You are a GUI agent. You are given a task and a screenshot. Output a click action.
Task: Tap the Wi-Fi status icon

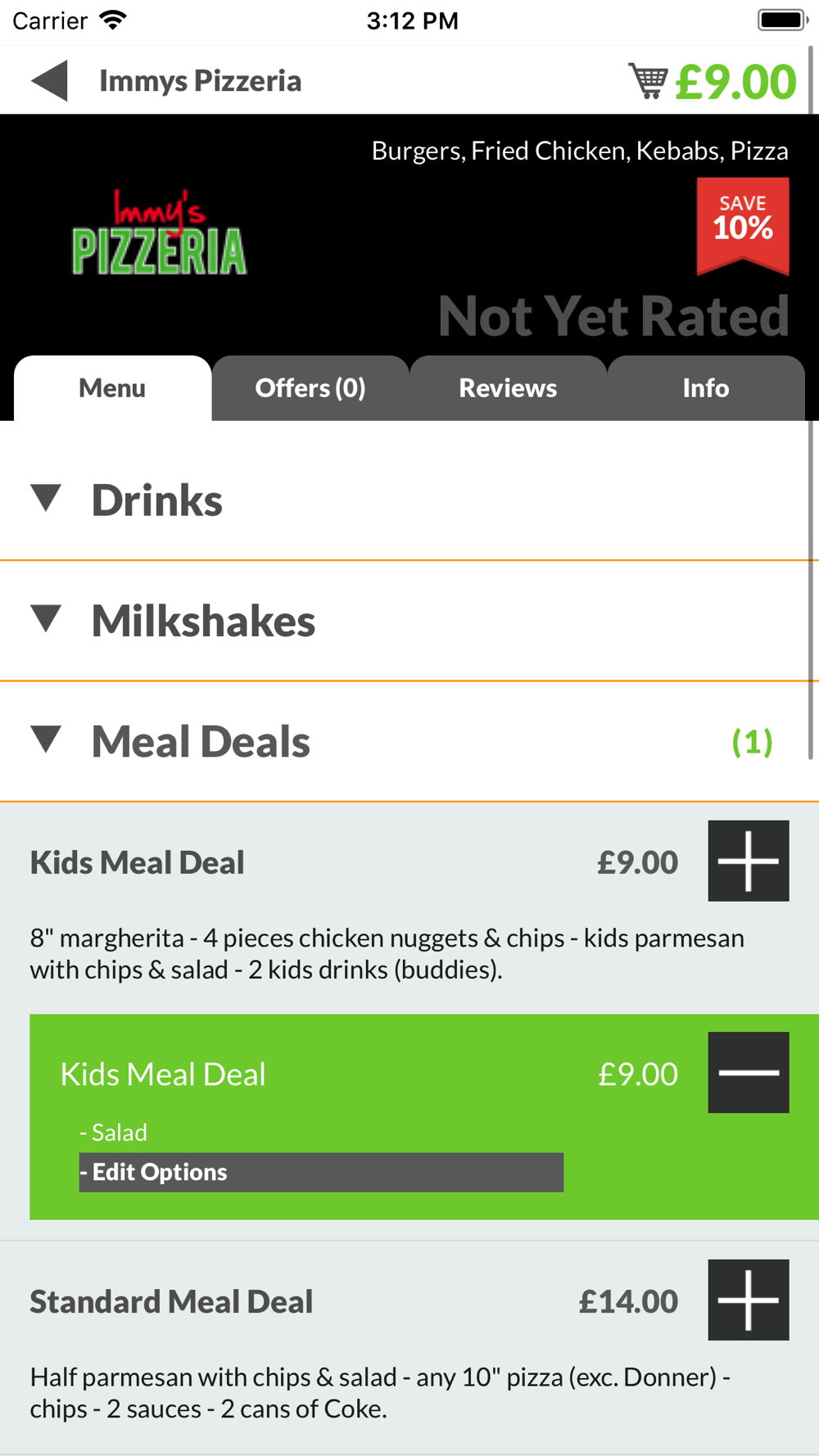coord(114,20)
